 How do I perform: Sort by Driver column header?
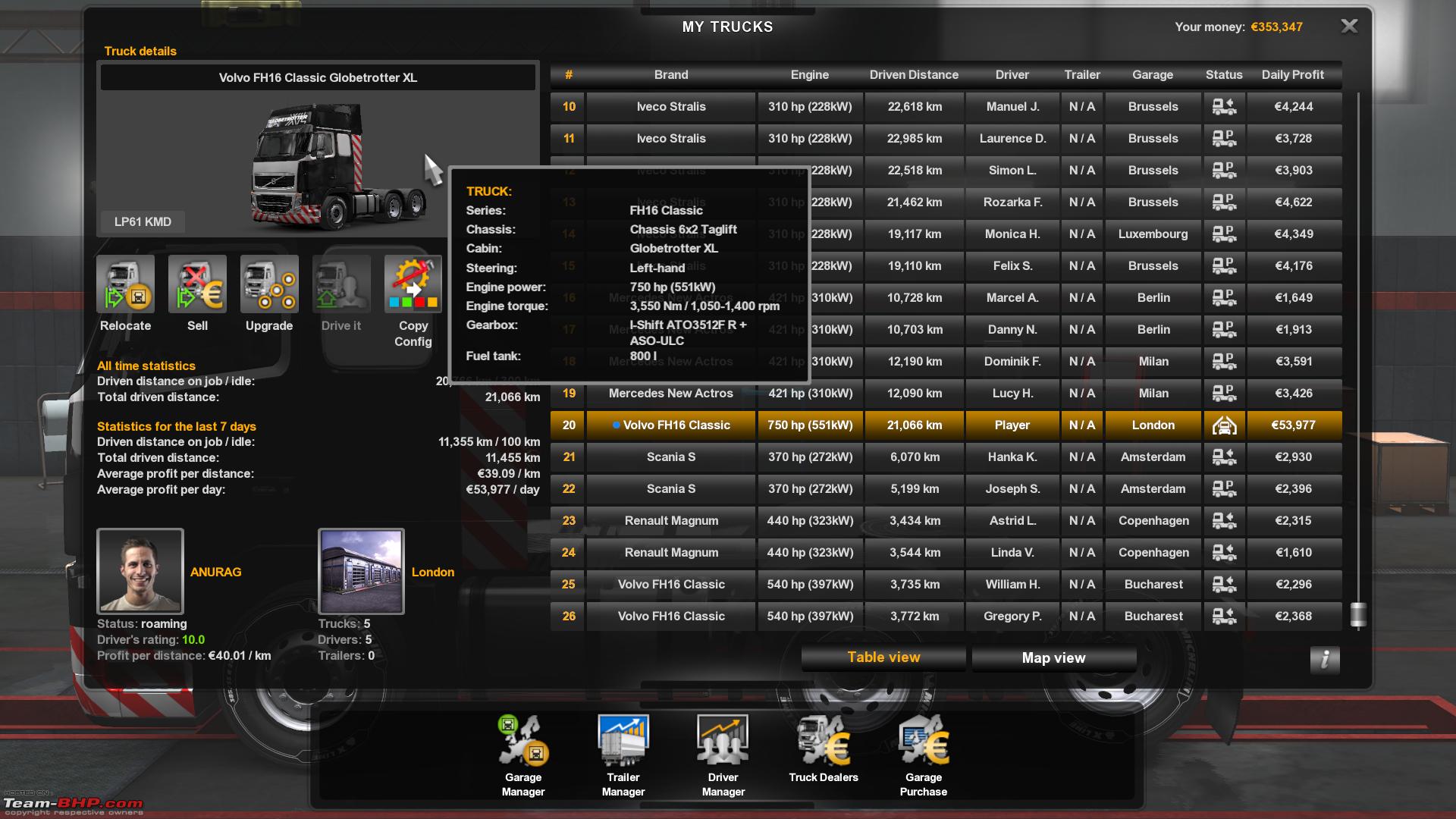click(x=1012, y=75)
